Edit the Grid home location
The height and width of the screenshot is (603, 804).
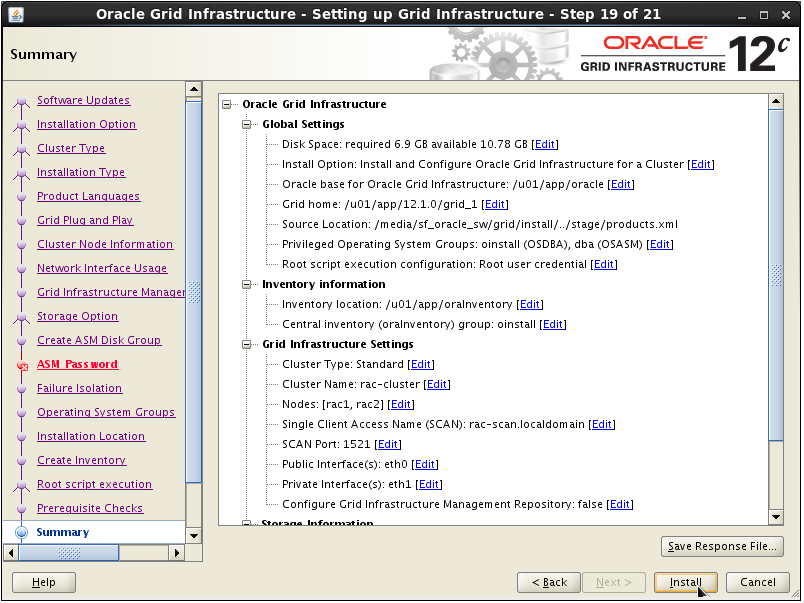coord(494,205)
